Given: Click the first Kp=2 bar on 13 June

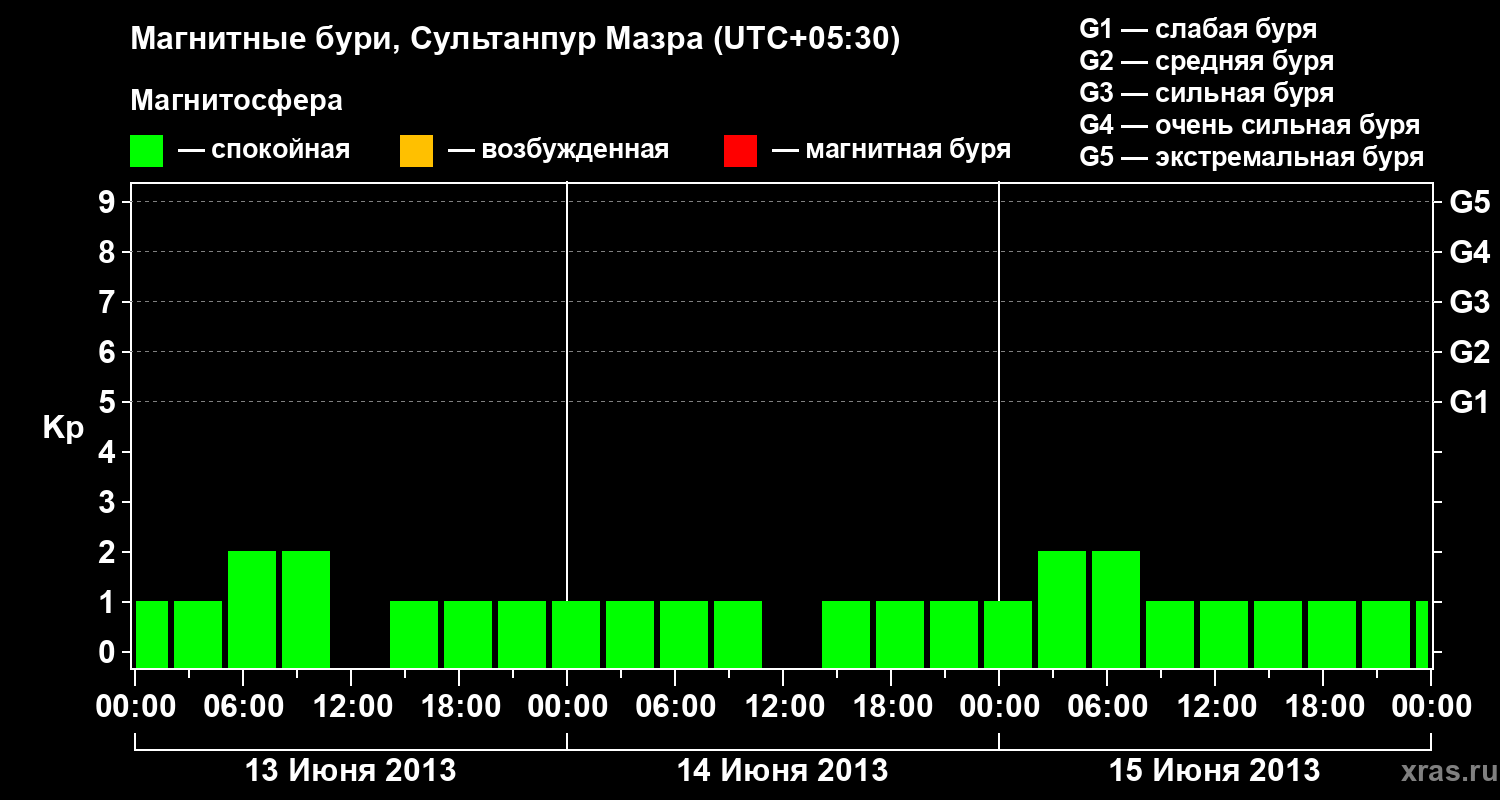Looking at the screenshot, I should click(x=252, y=609).
